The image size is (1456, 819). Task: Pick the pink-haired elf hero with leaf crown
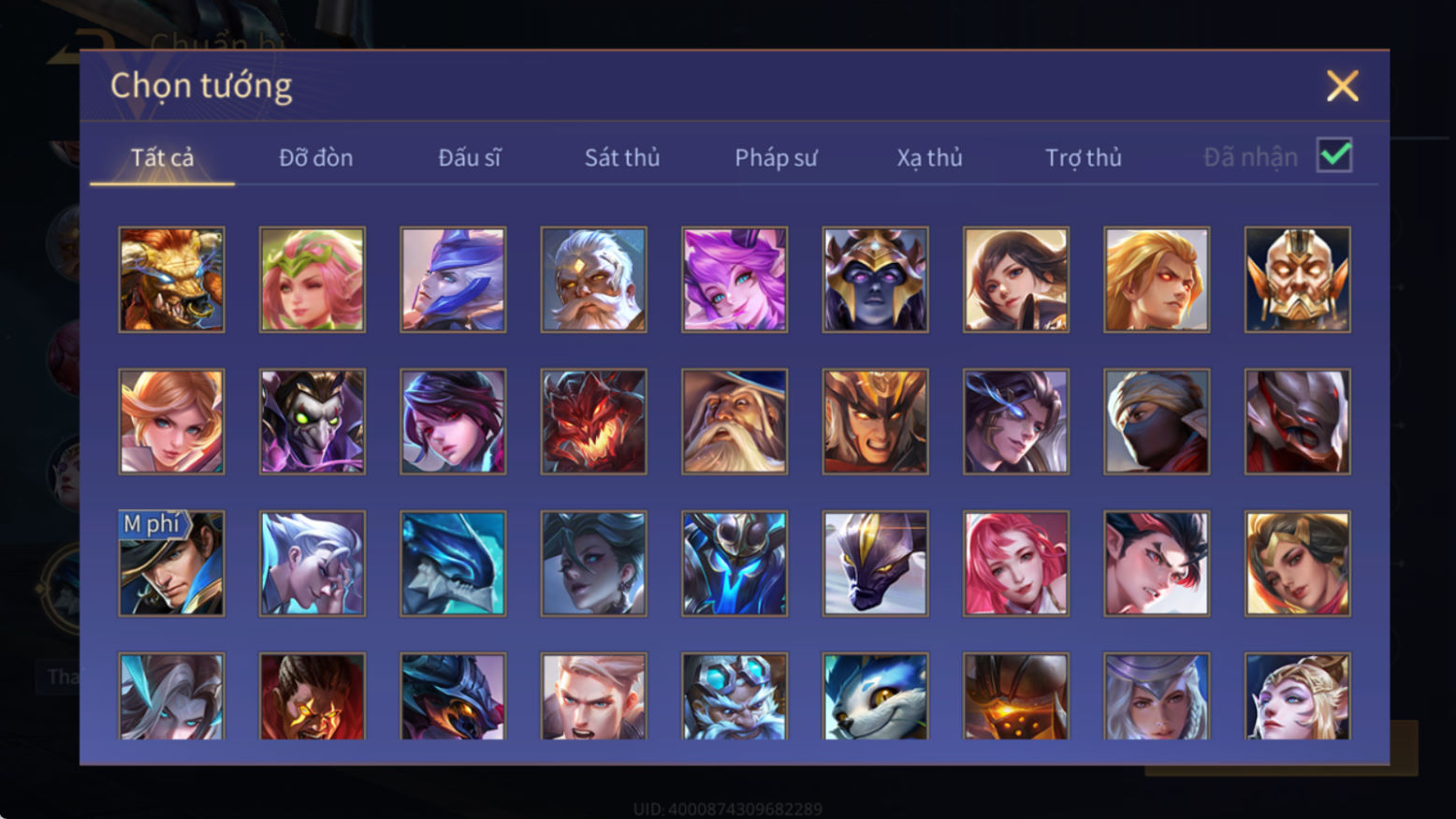pos(313,280)
